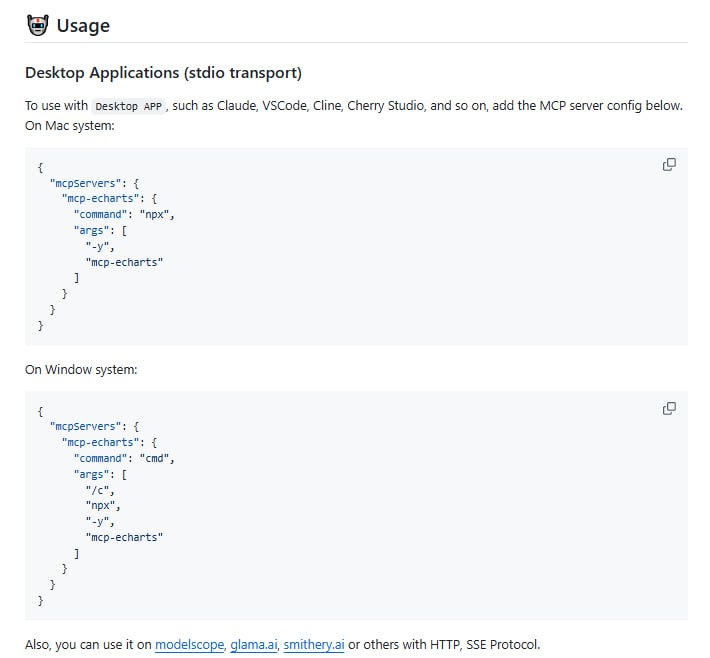Open the modelscope link
Viewport: 710px width, 658px height.
(189, 645)
